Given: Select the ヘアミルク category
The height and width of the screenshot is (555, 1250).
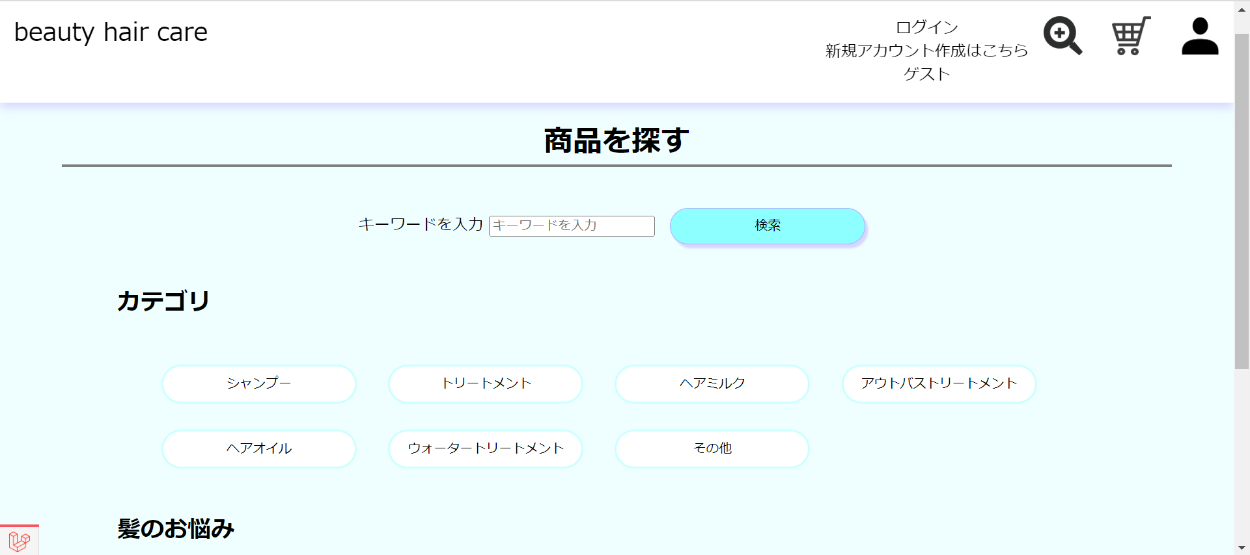Looking at the screenshot, I should point(712,384).
